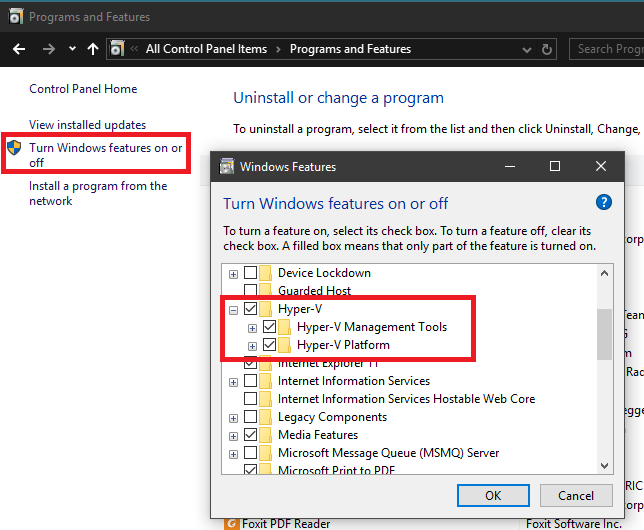Expand the Legacy Components node
Viewport: 644px width, 530px height.
coord(233,417)
